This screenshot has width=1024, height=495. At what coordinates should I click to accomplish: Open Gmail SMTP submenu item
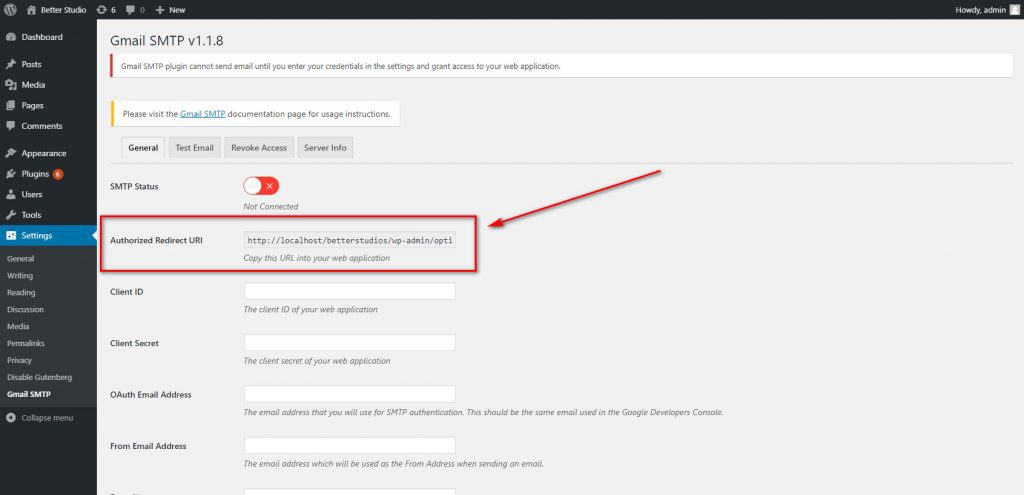point(28,394)
